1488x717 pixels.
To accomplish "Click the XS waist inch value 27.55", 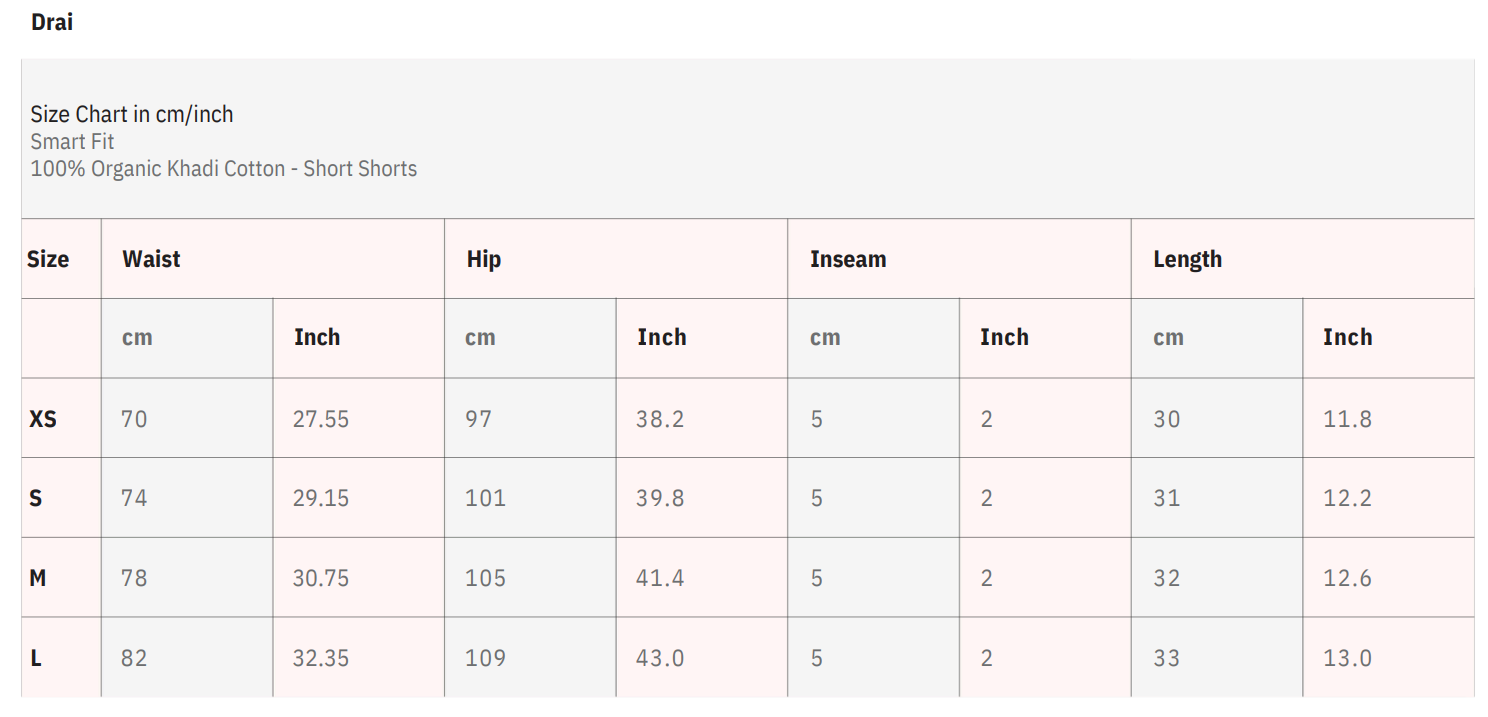I will click(x=320, y=419).
